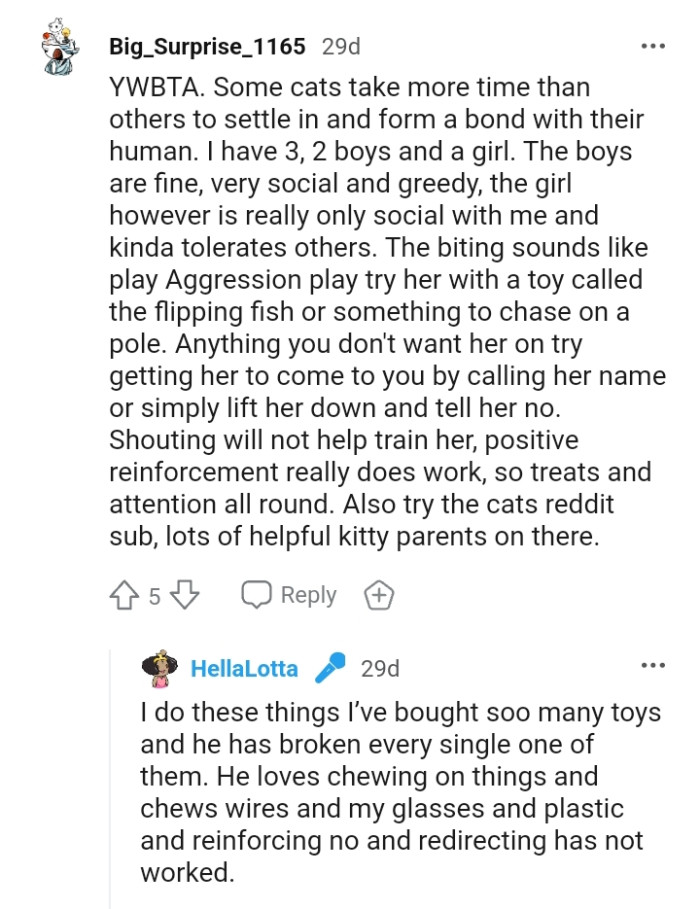The image size is (700, 909).
Task: Click the vote score showing 5
Action: 155,597
